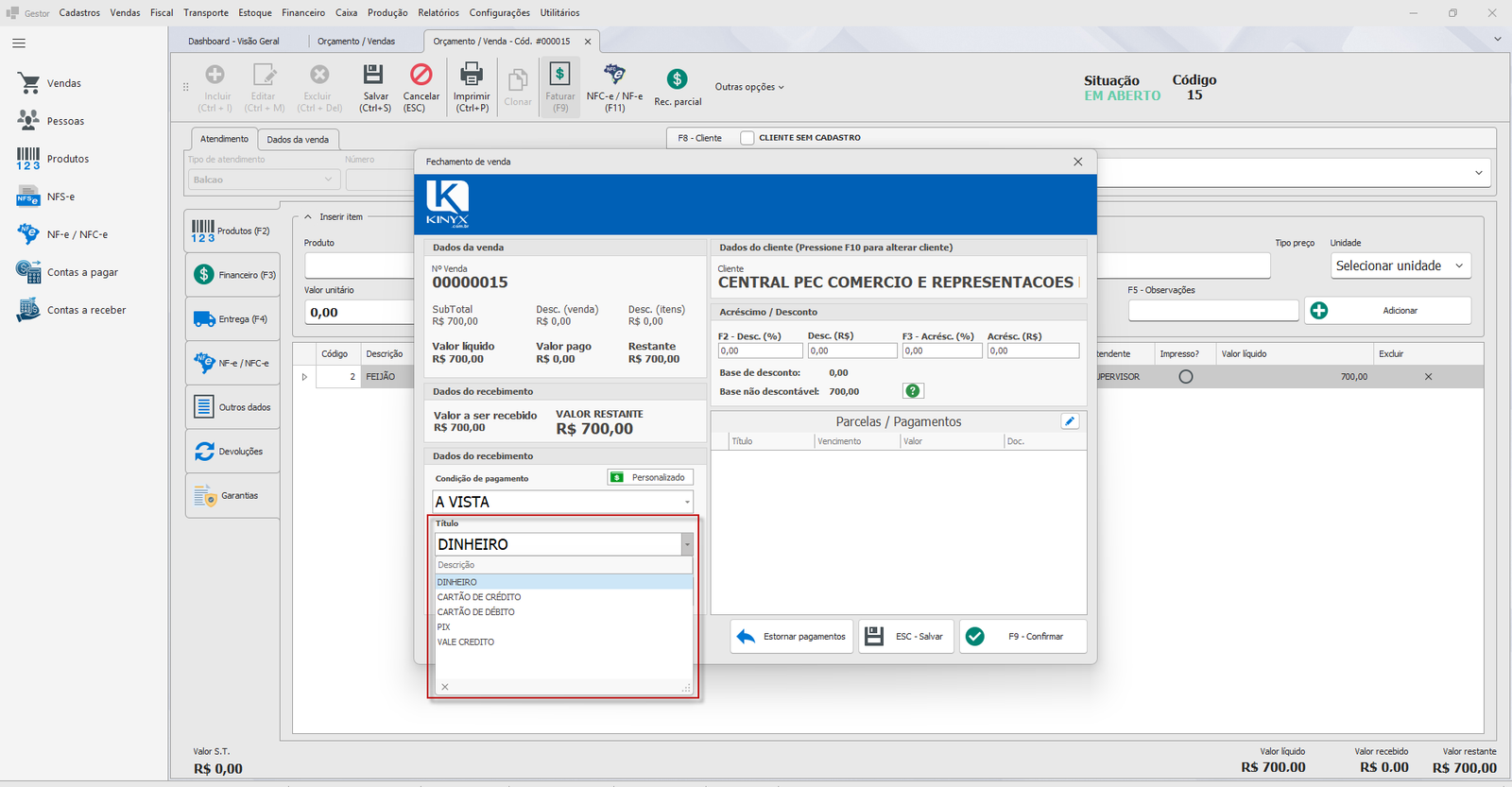
Task: Expand the Outras opções menu
Action: [x=749, y=87]
